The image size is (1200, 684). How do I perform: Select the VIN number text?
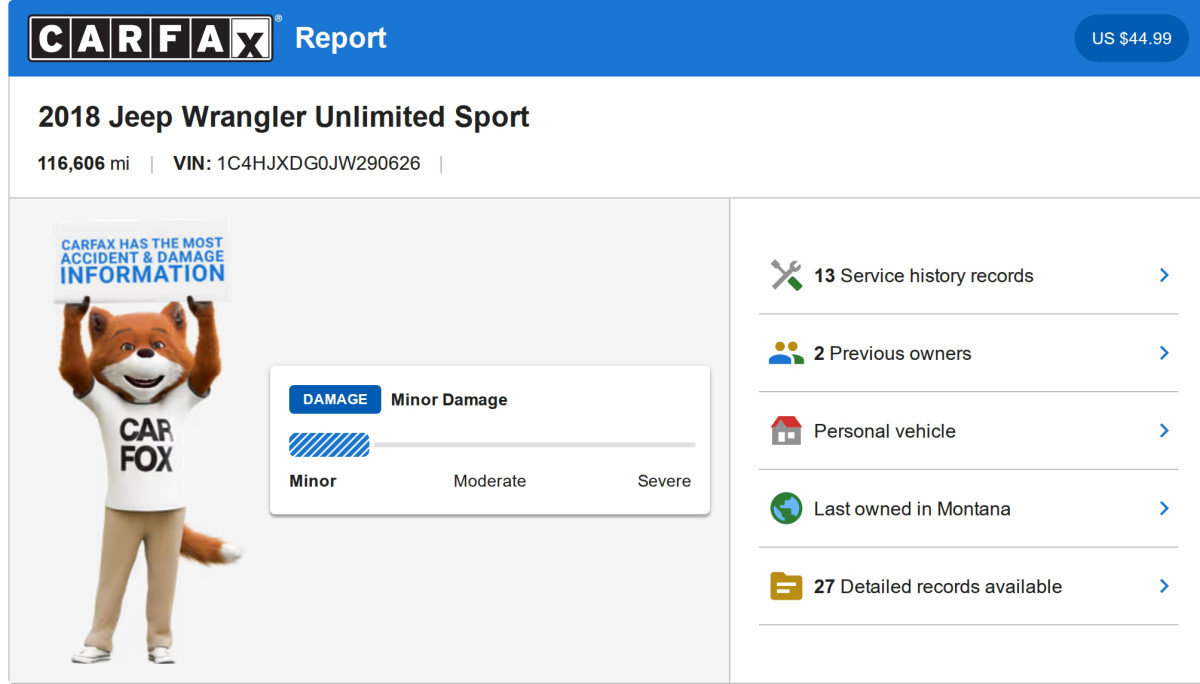click(x=318, y=163)
